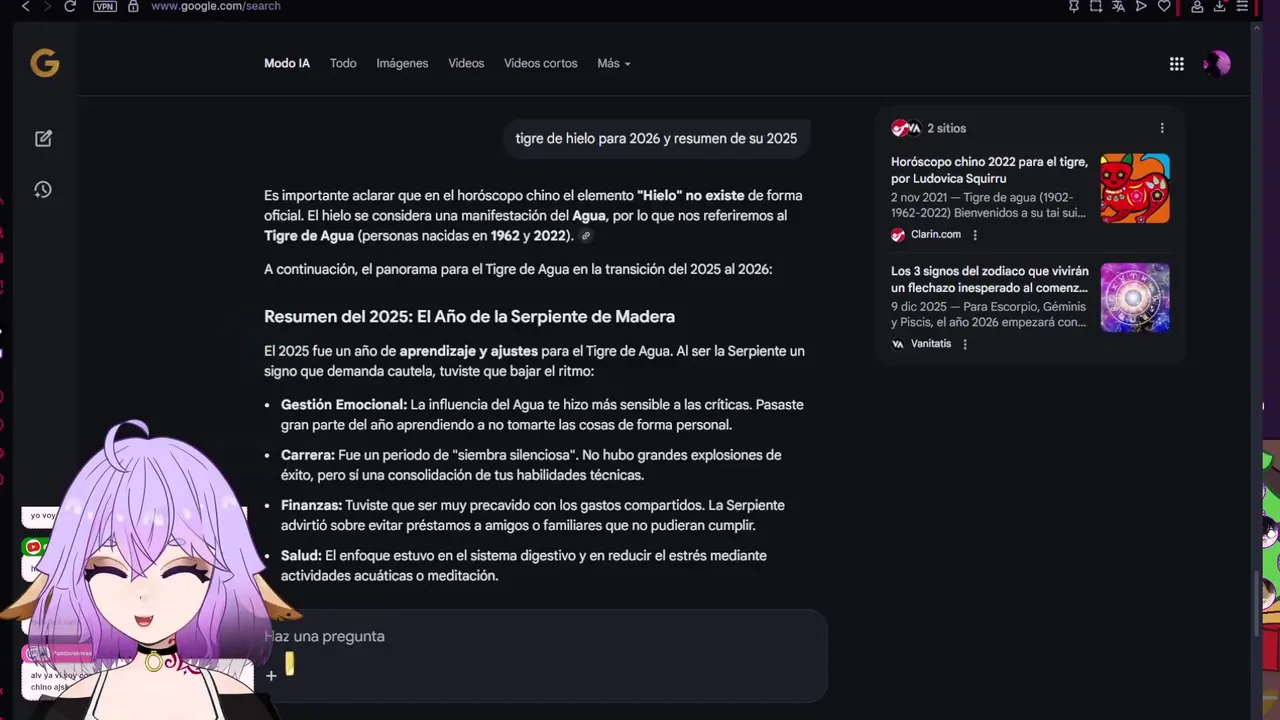Open the AI mode history icon
1280x720 pixels.
pyautogui.click(x=43, y=190)
